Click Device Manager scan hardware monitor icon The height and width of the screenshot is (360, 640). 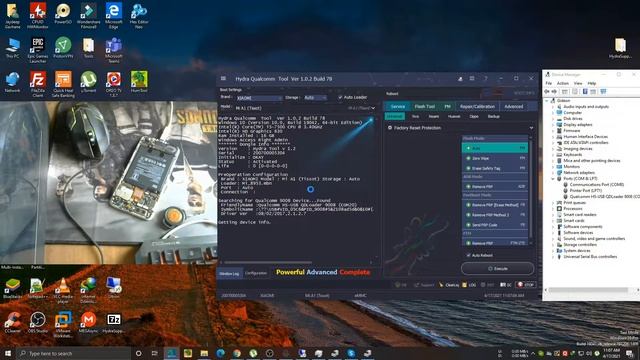point(603,91)
